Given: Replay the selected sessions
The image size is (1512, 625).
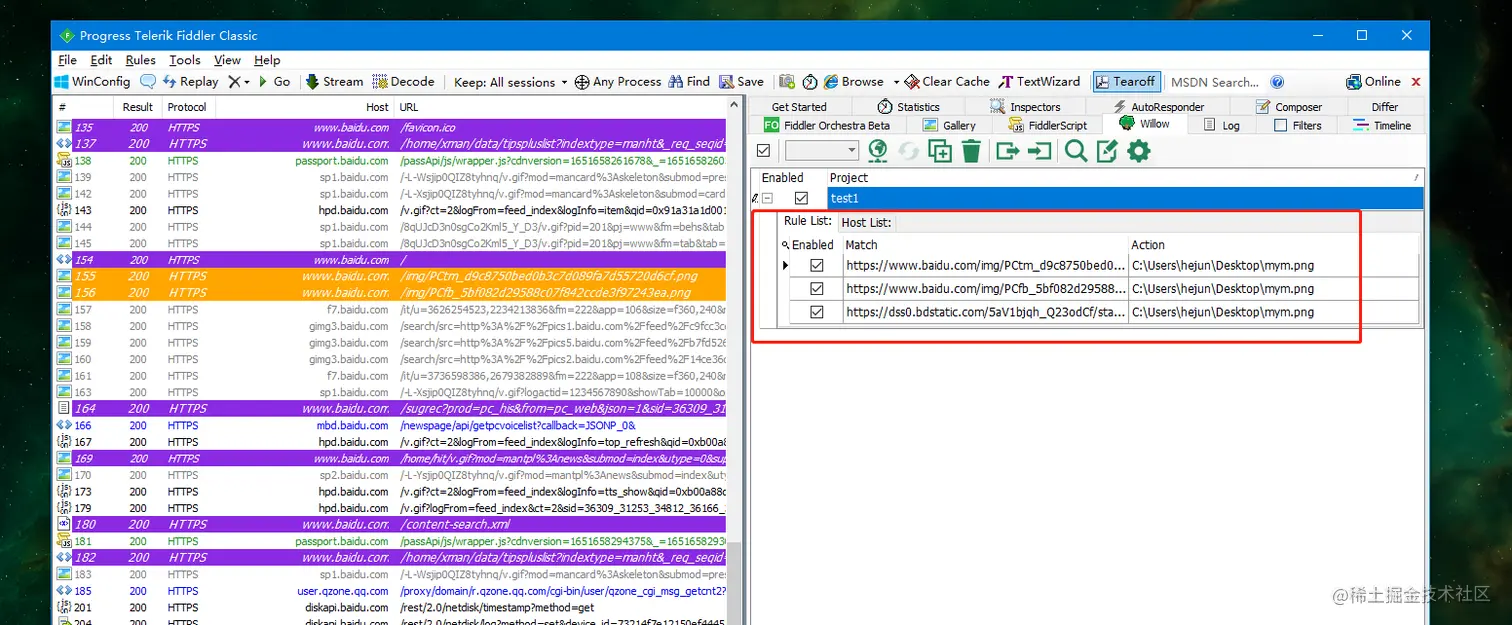Looking at the screenshot, I should pos(190,82).
